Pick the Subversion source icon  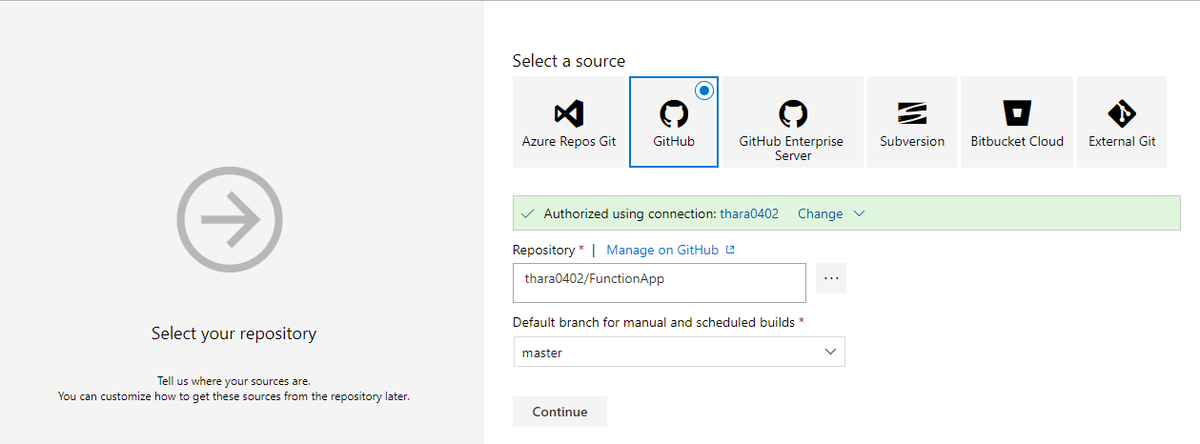(912, 111)
